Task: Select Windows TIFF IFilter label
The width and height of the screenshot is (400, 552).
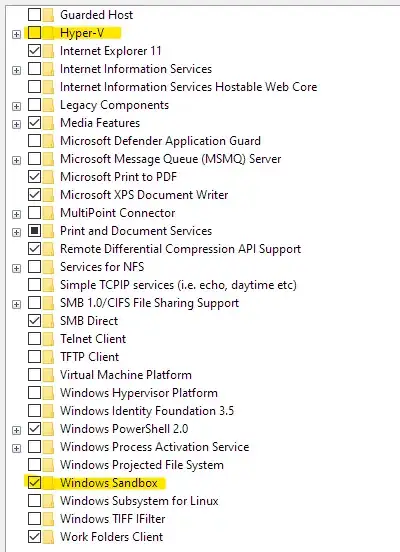Action: (x=113, y=519)
